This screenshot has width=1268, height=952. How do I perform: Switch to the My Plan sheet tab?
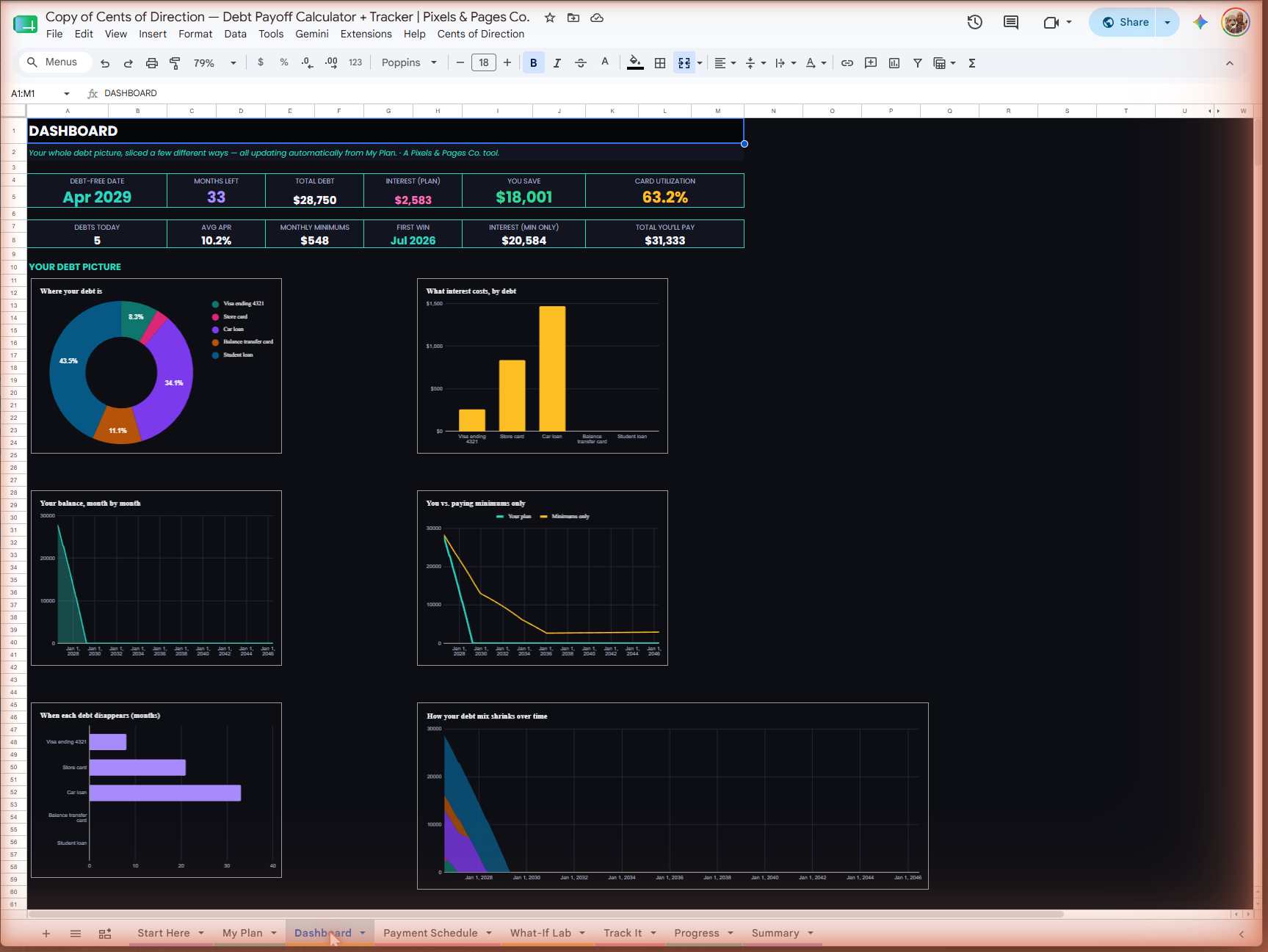click(x=242, y=933)
